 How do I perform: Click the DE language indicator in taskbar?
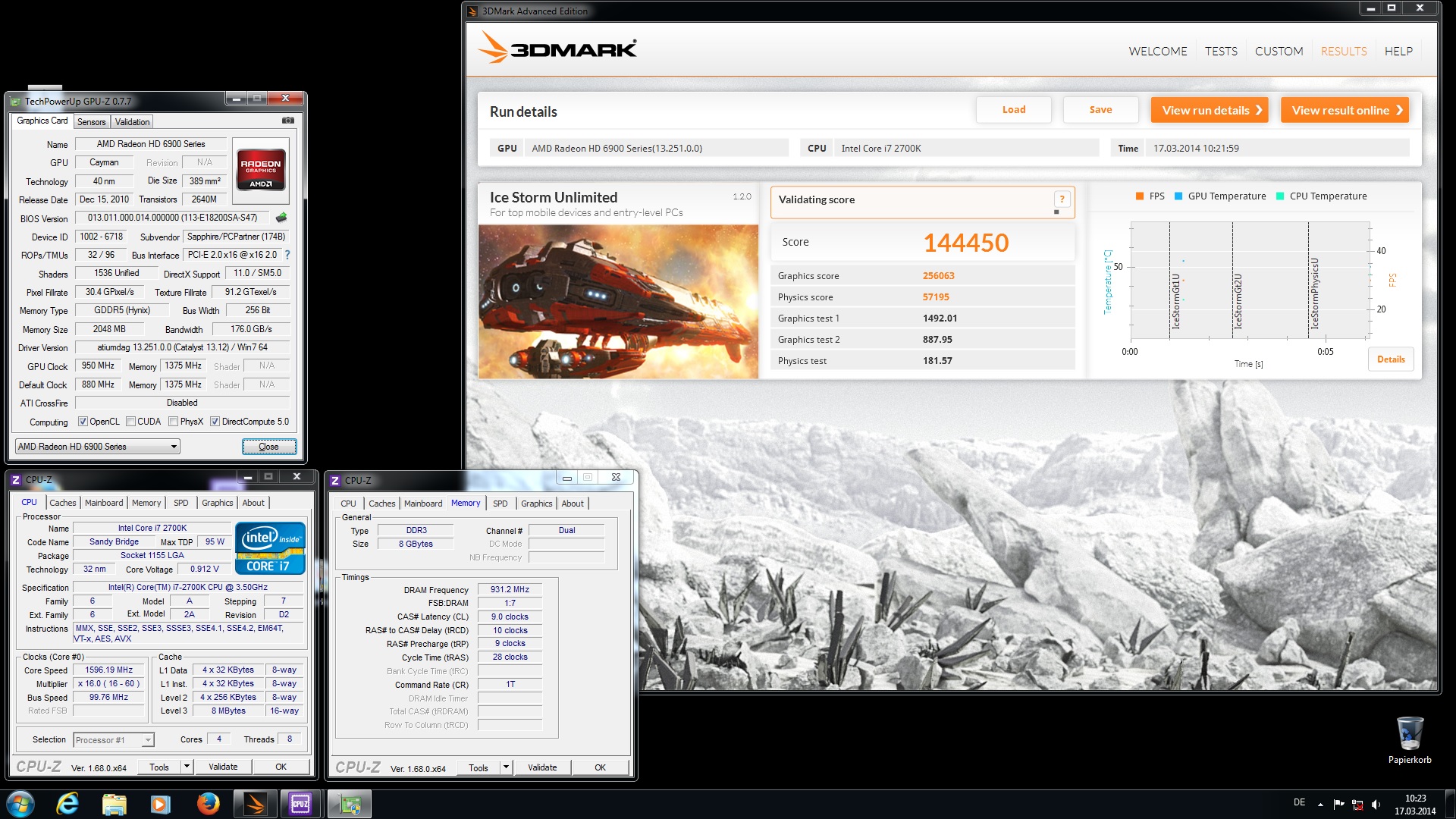click(x=1299, y=802)
